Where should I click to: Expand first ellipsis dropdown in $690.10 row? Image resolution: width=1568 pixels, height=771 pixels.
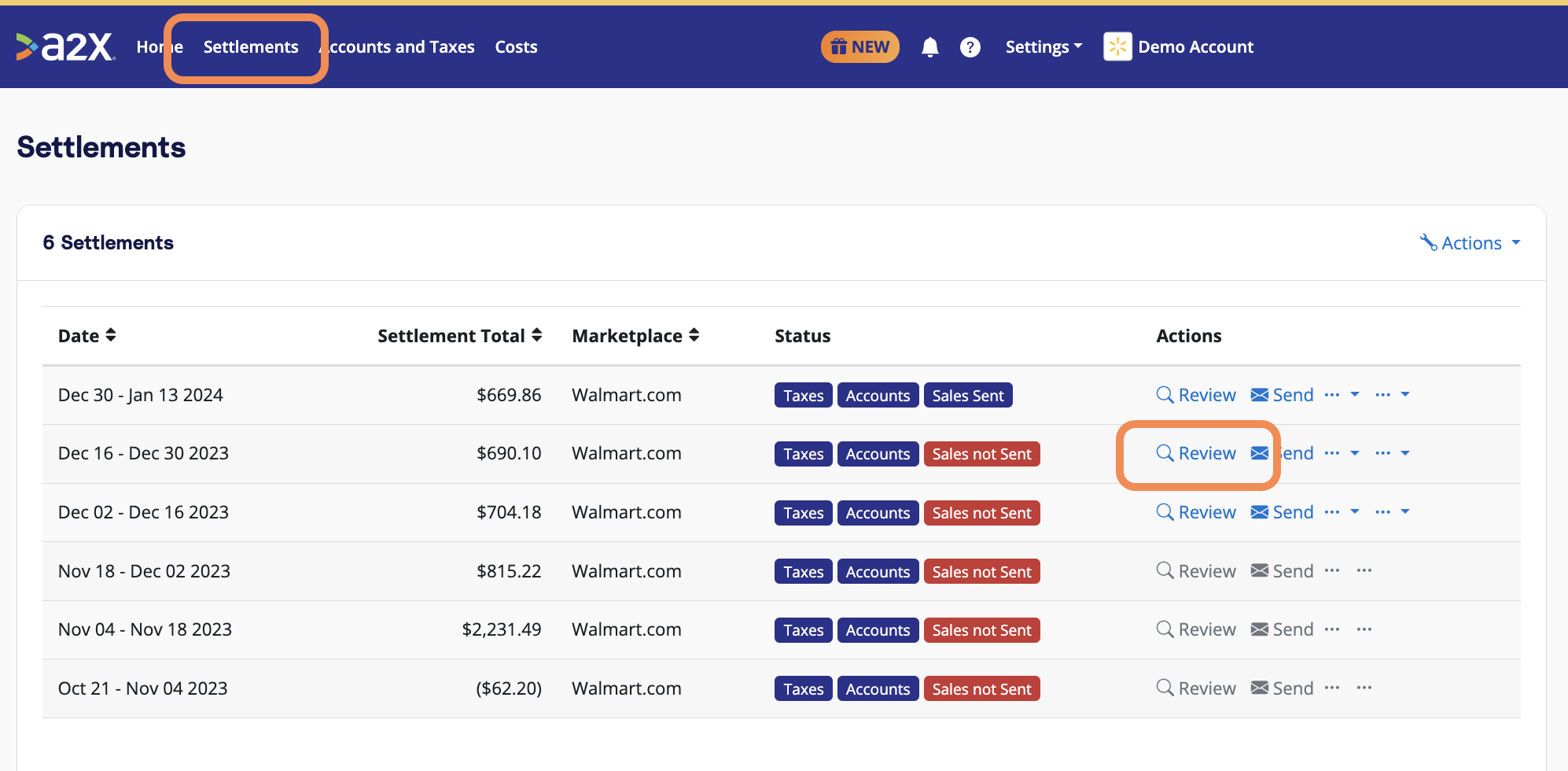pyautogui.click(x=1342, y=453)
